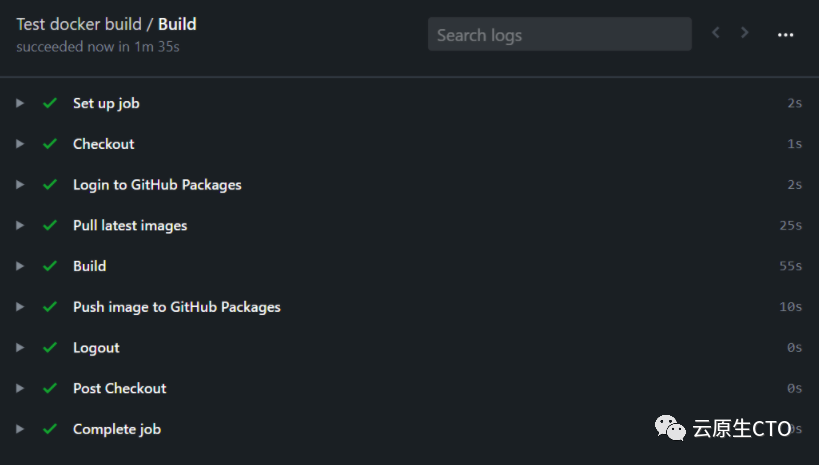The image size is (819, 465).
Task: Click the 55s duration of Build step
Action: click(790, 266)
